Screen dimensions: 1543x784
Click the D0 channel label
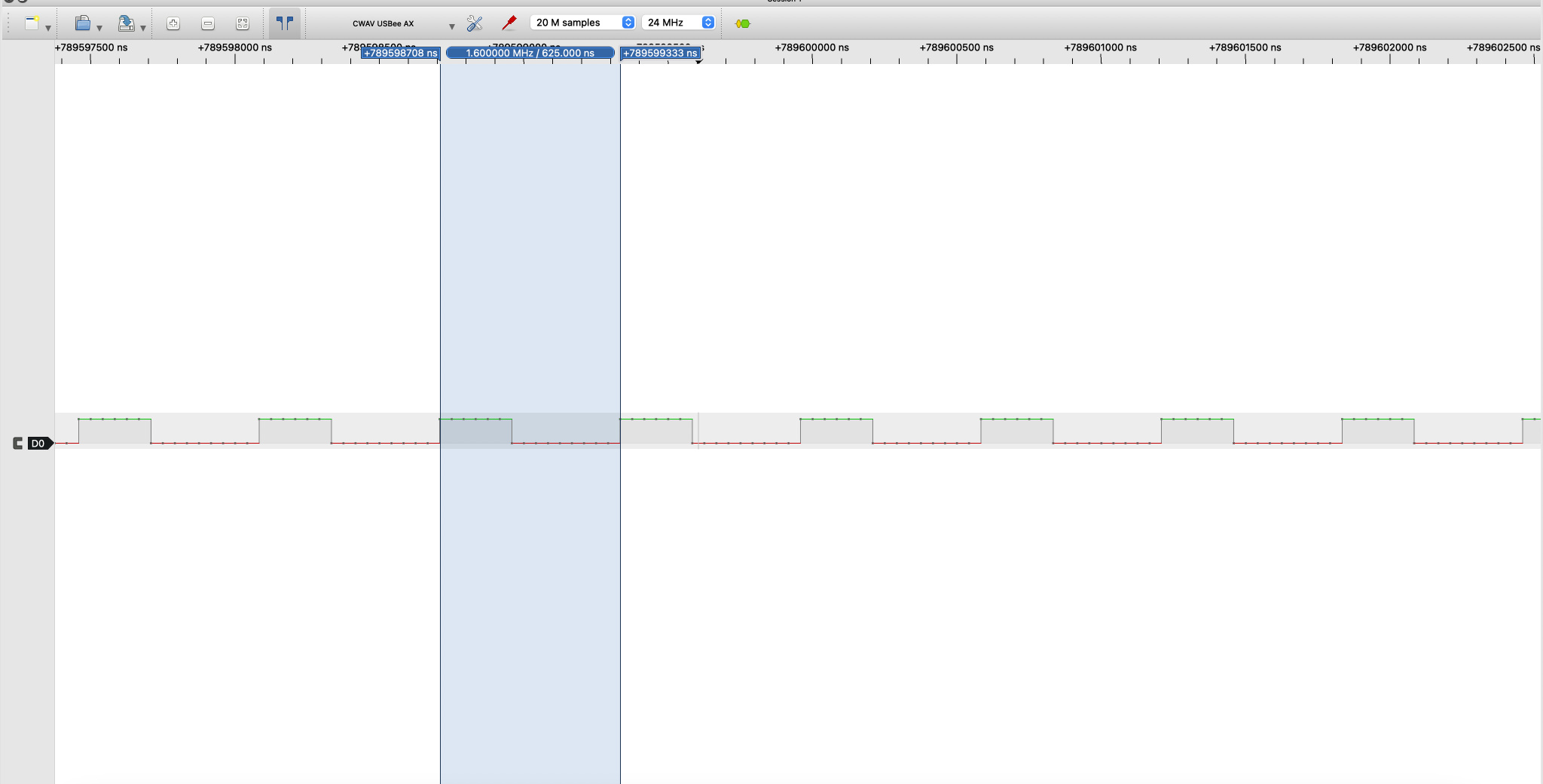38,444
